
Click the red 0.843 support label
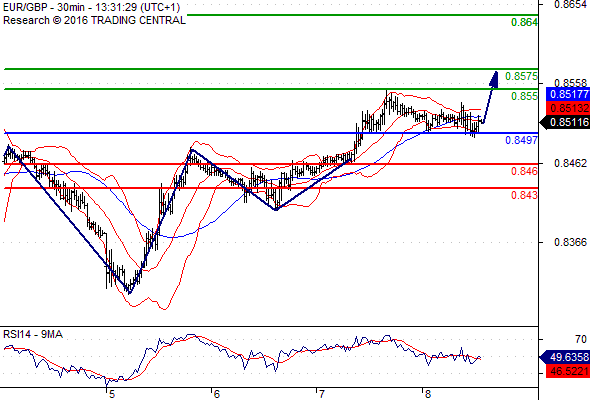coord(524,195)
